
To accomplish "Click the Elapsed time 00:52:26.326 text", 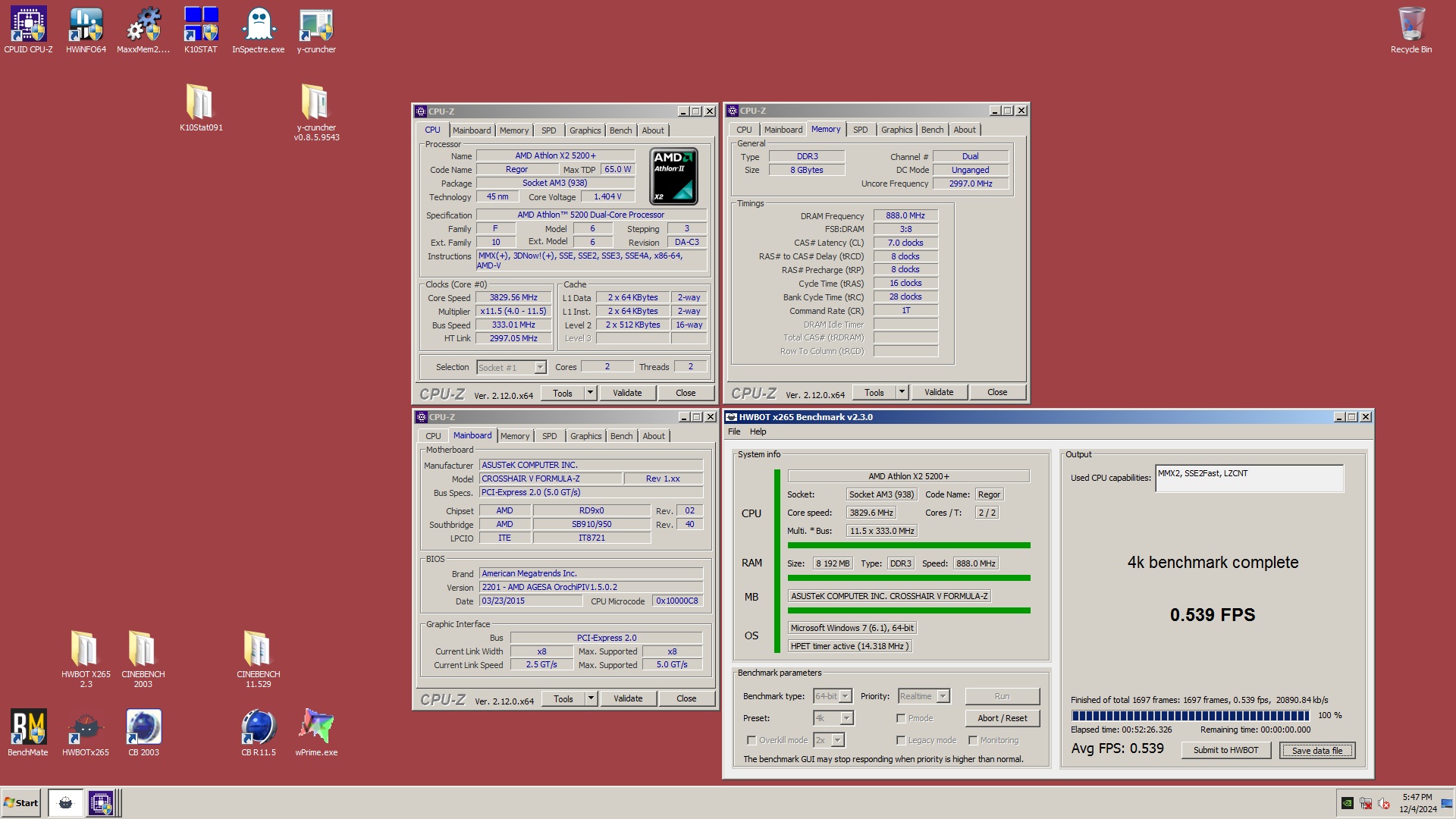I will (1121, 730).
